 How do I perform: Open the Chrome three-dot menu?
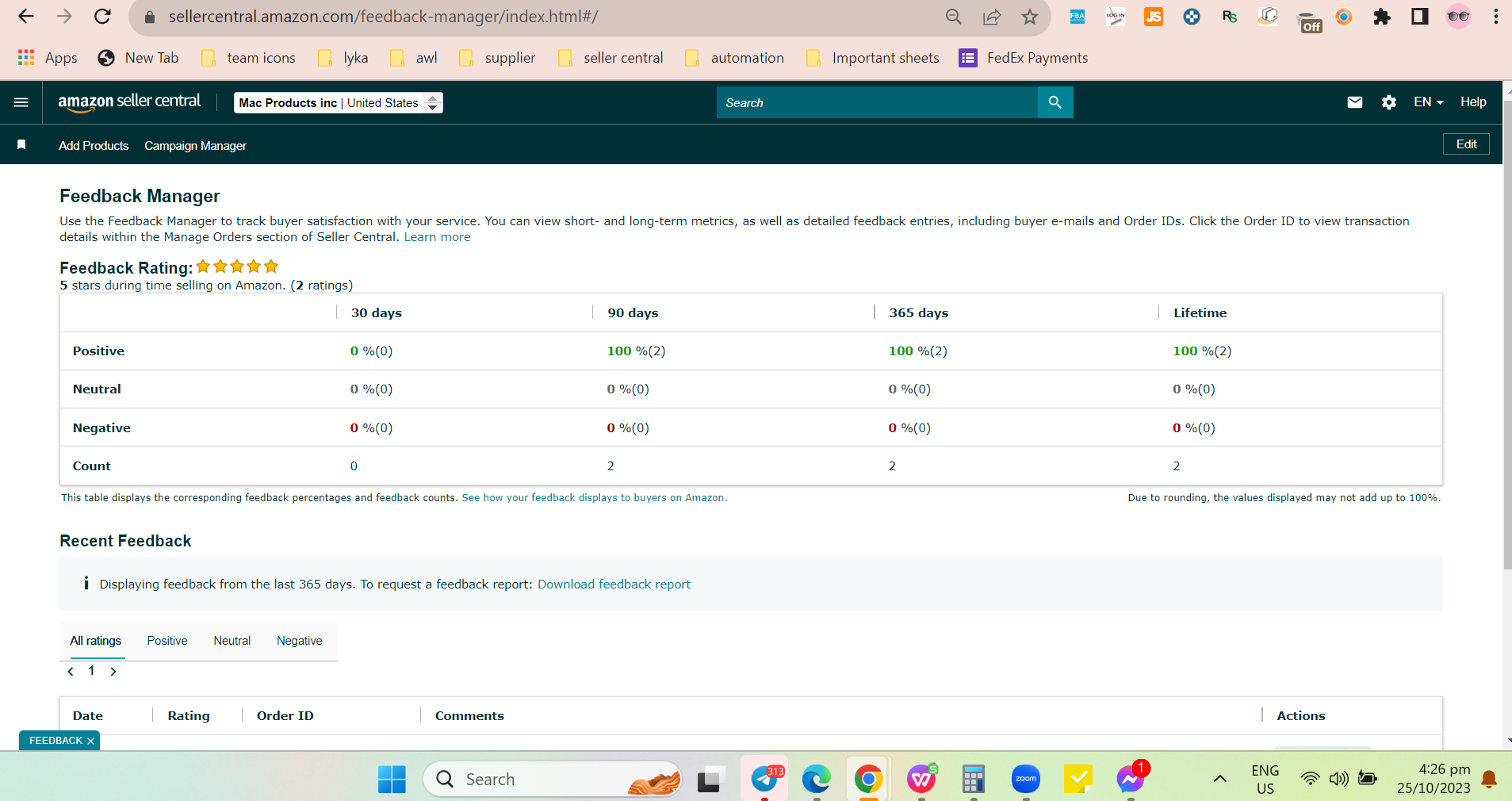(1495, 17)
